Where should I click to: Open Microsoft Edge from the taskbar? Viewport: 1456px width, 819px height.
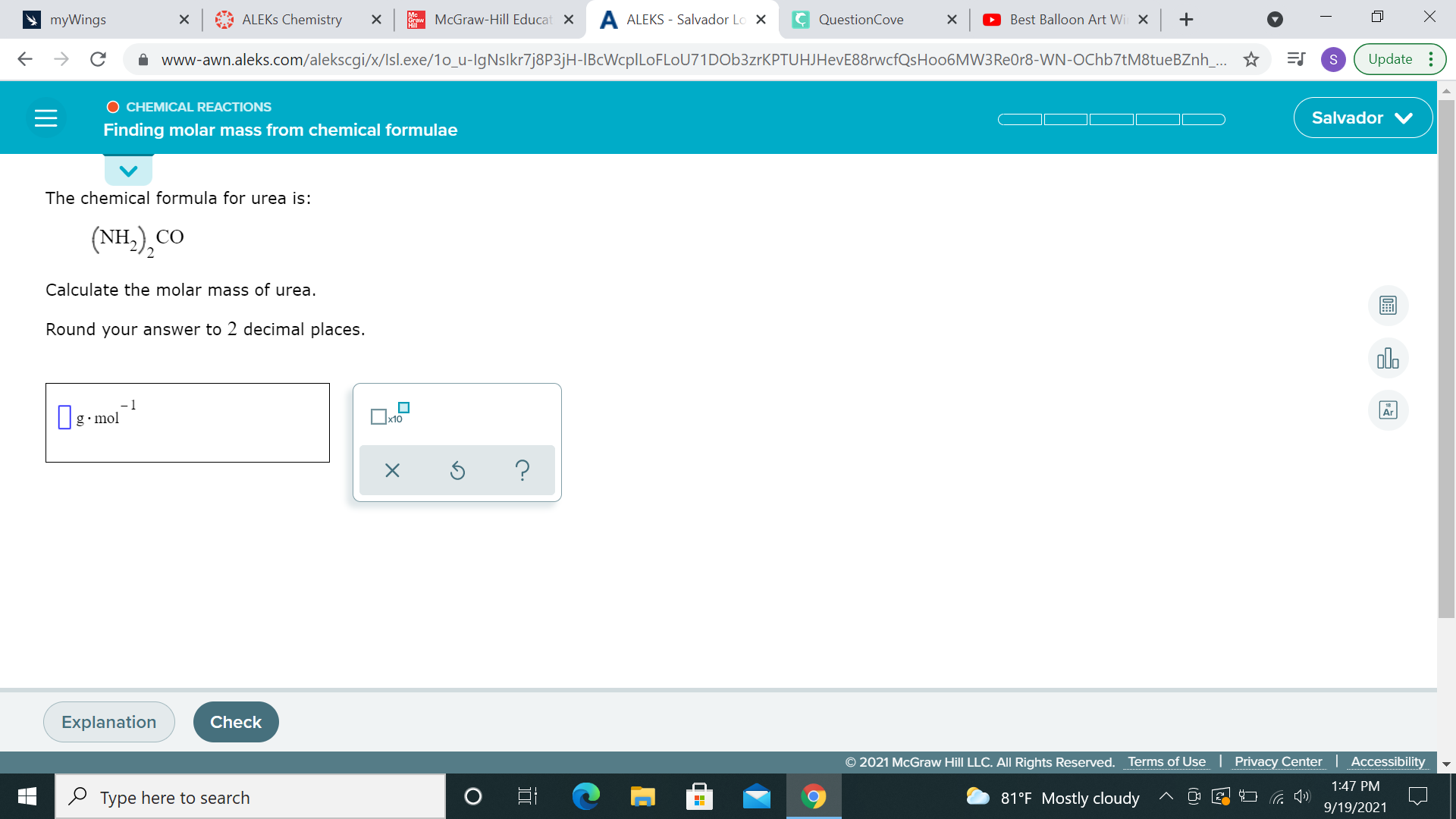tap(585, 796)
